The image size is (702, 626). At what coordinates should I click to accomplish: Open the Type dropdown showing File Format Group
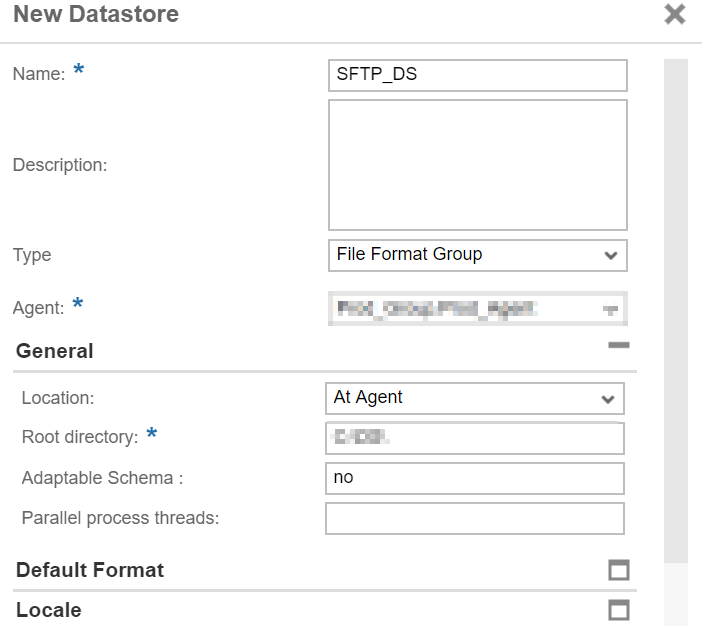pos(477,255)
